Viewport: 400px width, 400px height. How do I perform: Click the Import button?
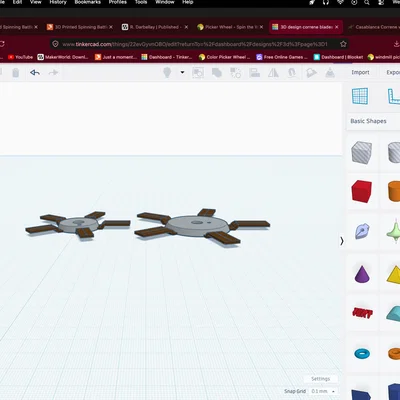(360, 72)
